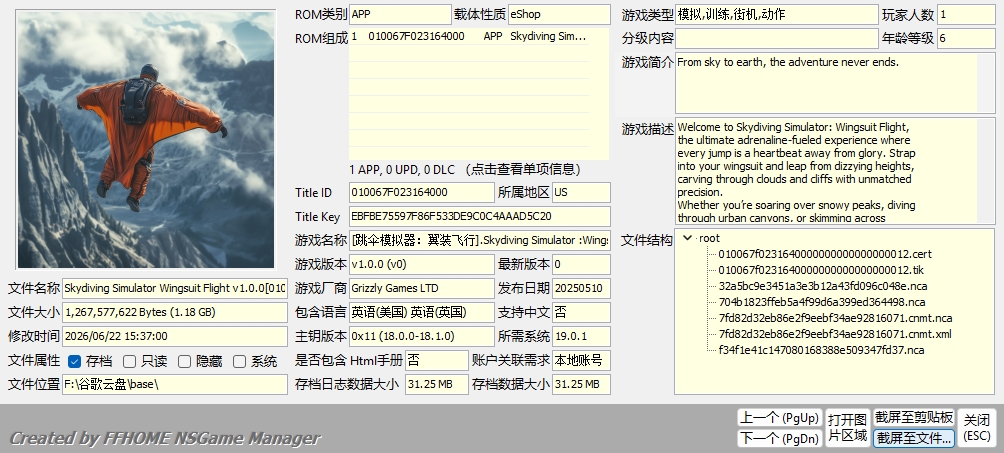Image resolution: width=1004 pixels, height=453 pixels.
Task: Click the Html手册 field showing 否
Action: tap(437, 360)
